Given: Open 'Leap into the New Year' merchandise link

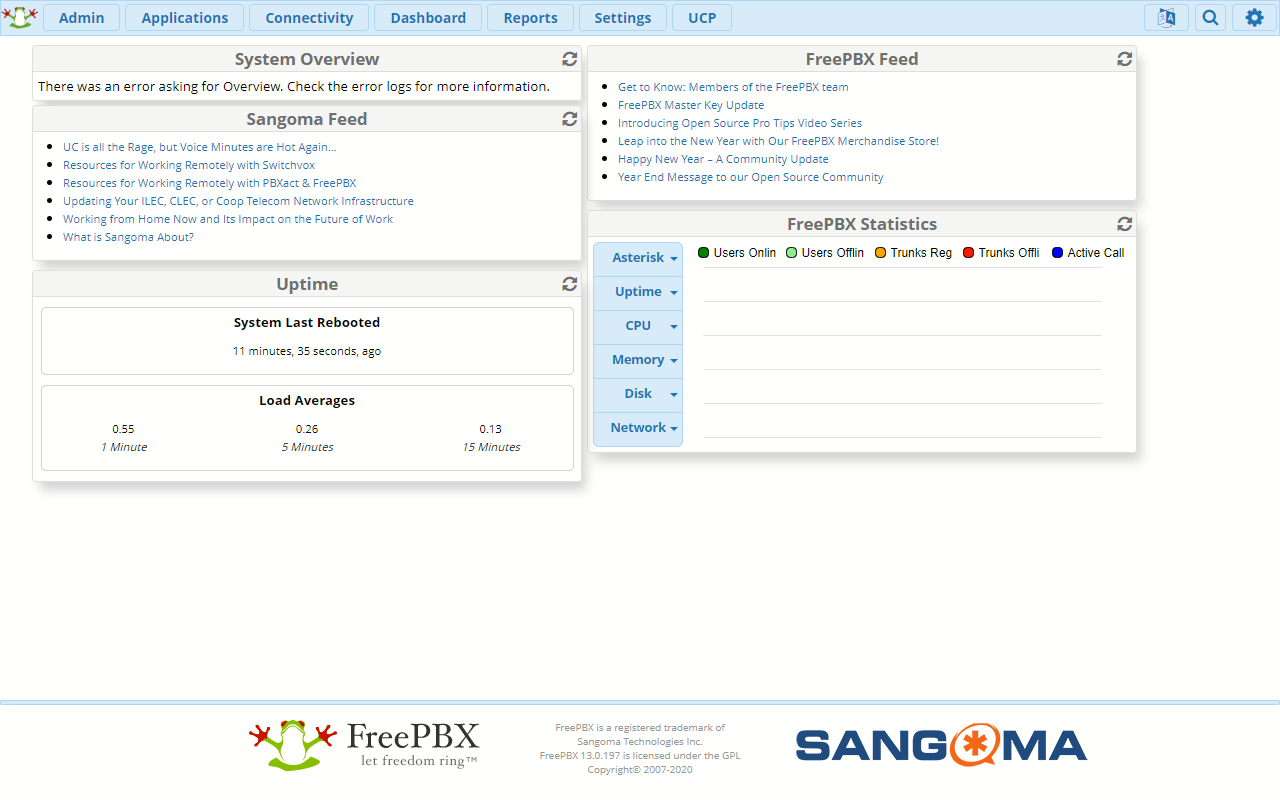Looking at the screenshot, I should pos(778,141).
